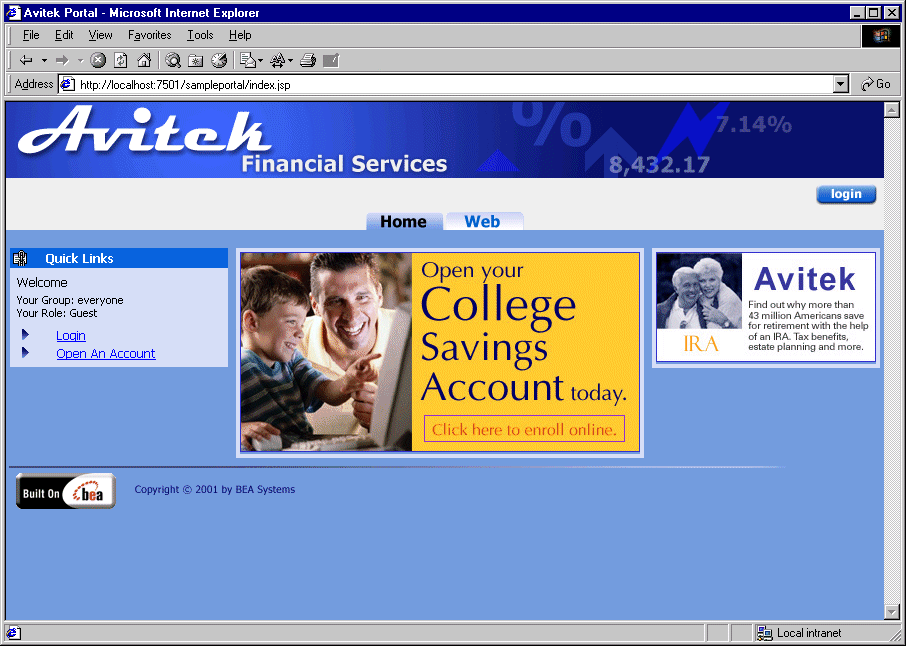The height and width of the screenshot is (646, 906).
Task: Click the Quick Links header icon
Action: click(x=20, y=258)
